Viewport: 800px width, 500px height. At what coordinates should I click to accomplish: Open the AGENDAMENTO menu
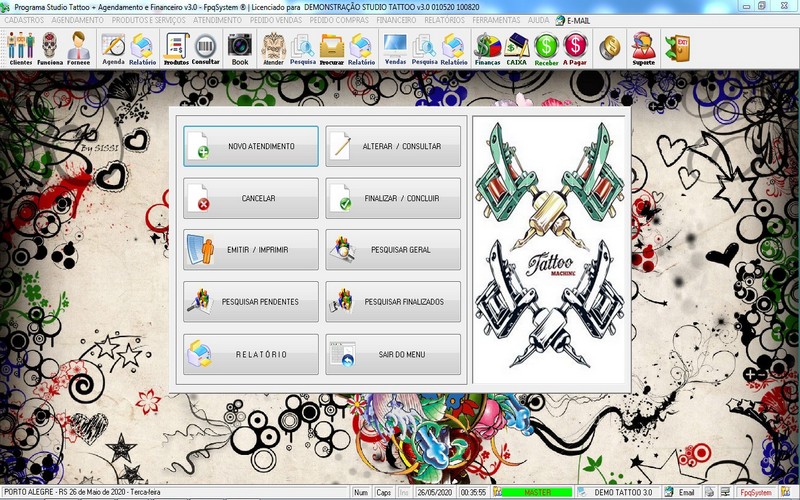(78, 20)
